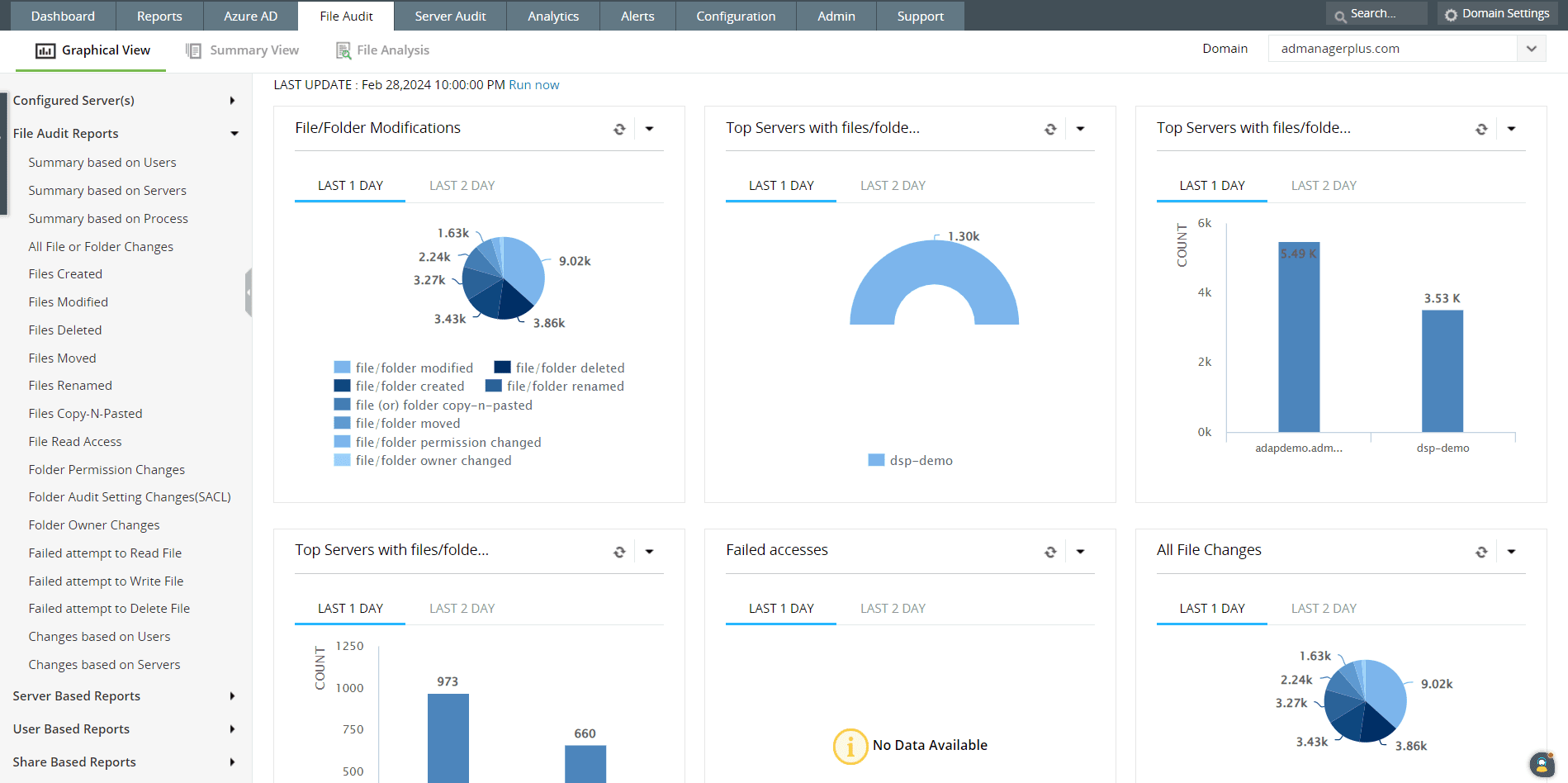Expand Configured Server(s) section

(x=232, y=101)
